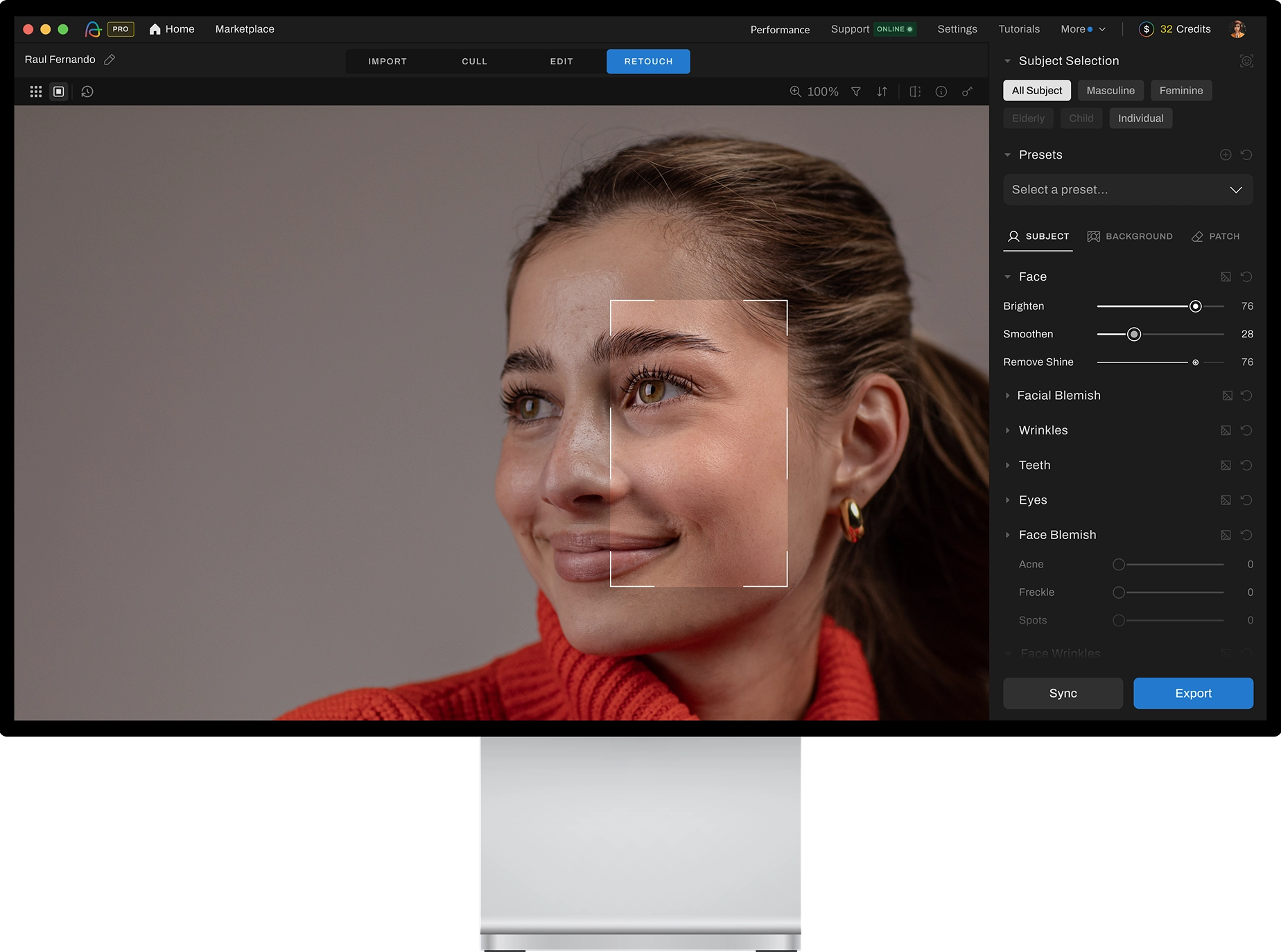Click the sort arrows icon
Image resolution: width=1281 pixels, height=952 pixels.
[882, 91]
